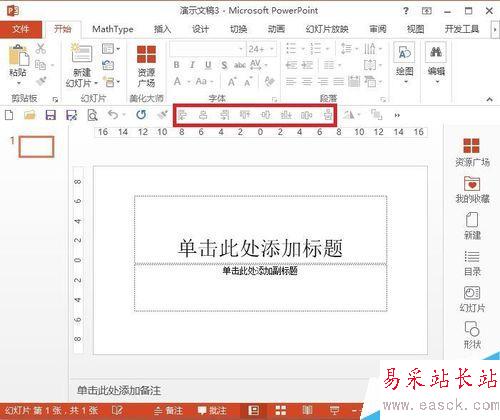Click the Undo arrow icon

113,115
